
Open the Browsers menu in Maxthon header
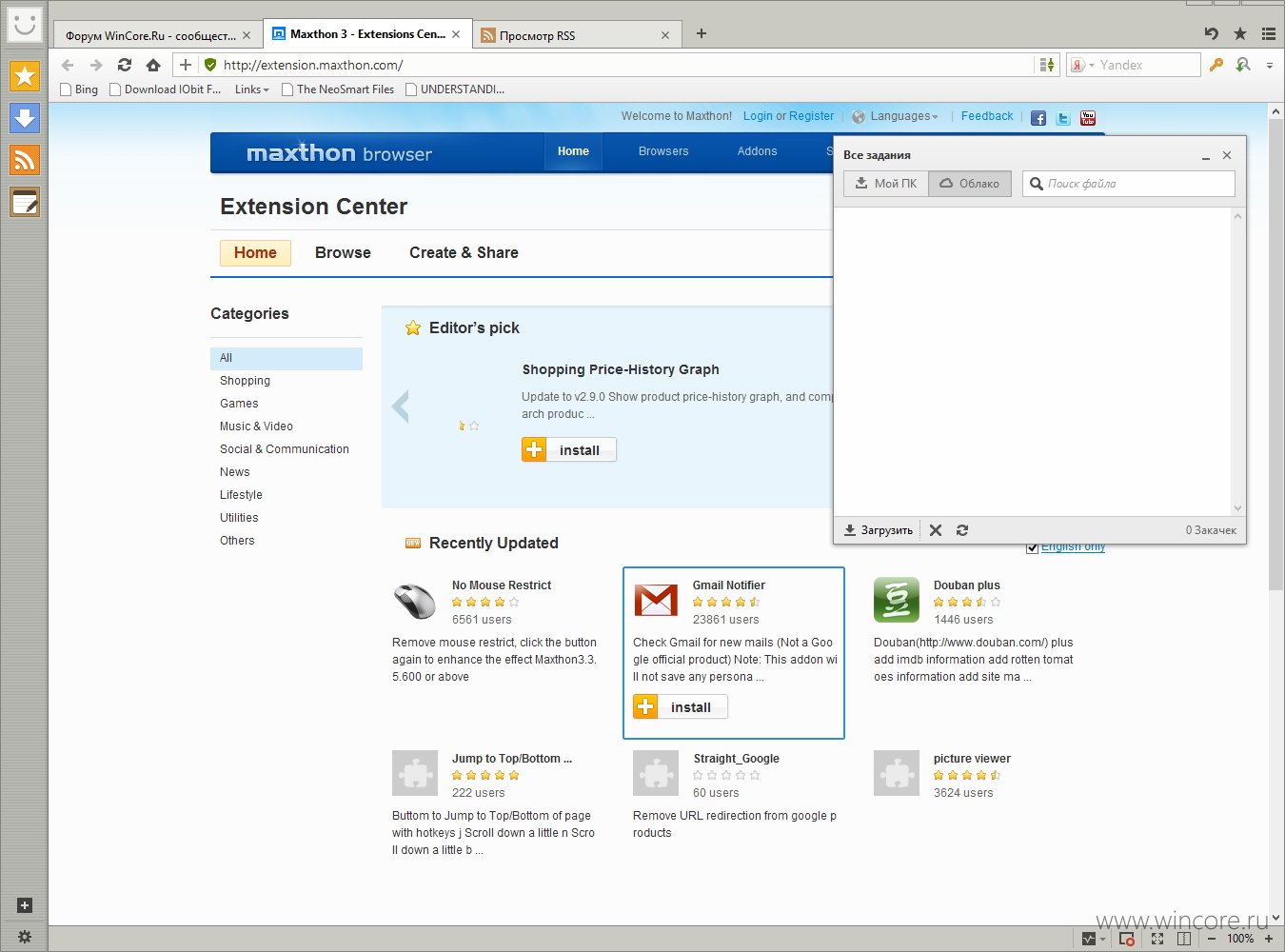(x=663, y=151)
